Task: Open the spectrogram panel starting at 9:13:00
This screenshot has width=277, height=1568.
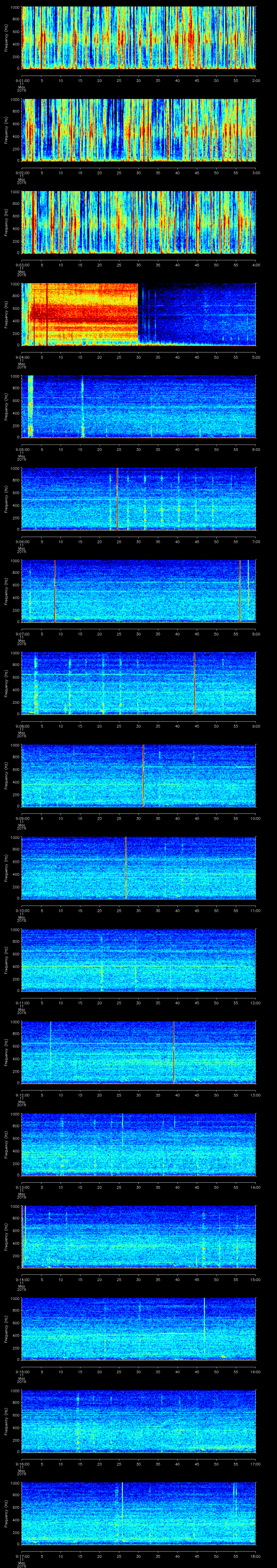Action: click(139, 1144)
